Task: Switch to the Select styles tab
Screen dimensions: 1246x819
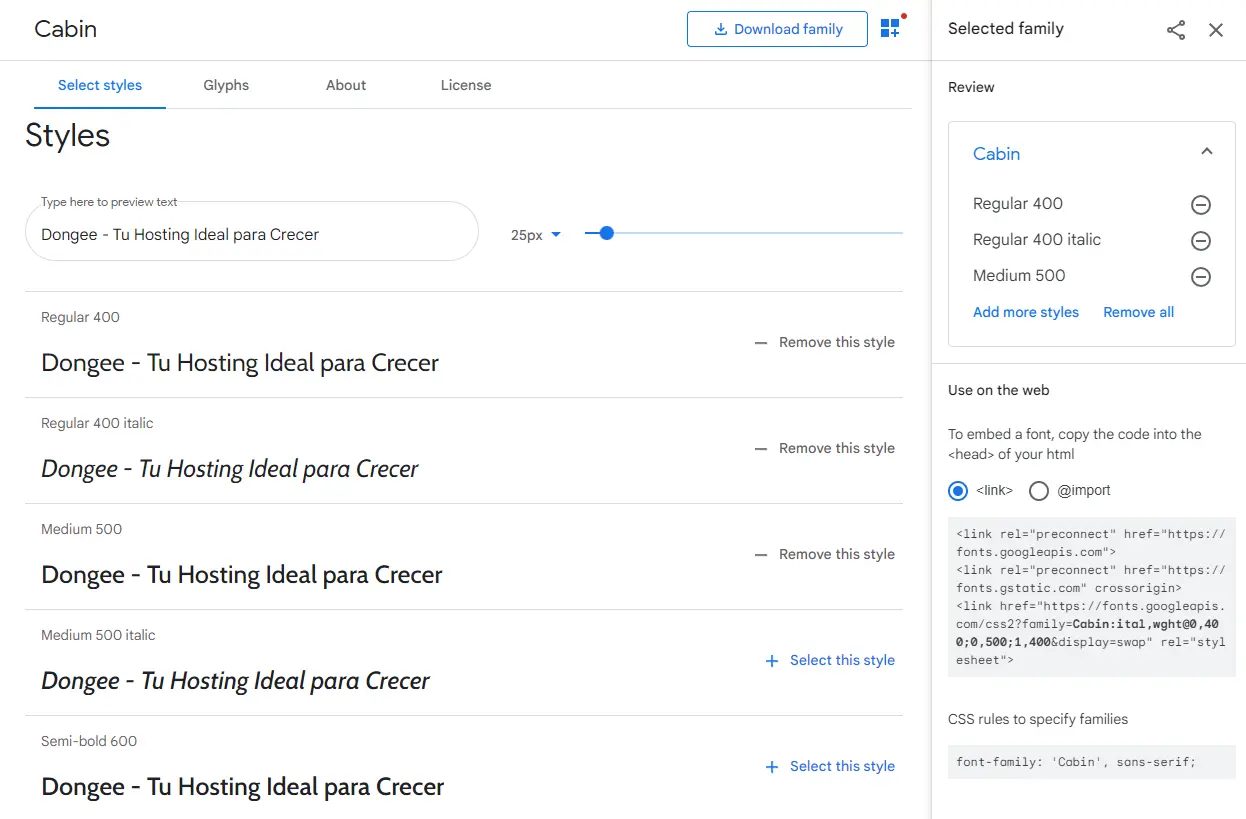Action: tap(100, 85)
